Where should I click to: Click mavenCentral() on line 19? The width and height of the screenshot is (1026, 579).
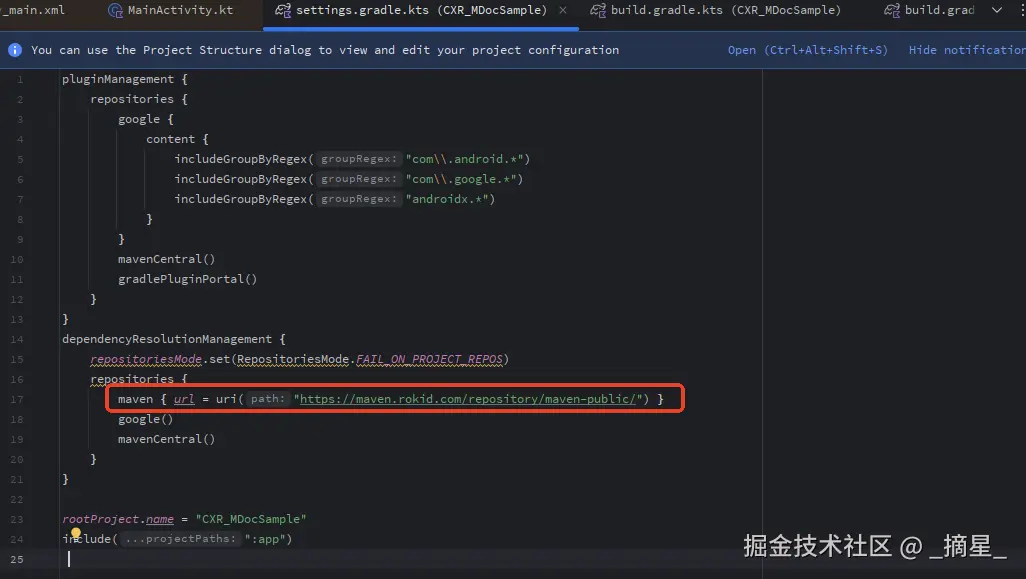click(166, 439)
